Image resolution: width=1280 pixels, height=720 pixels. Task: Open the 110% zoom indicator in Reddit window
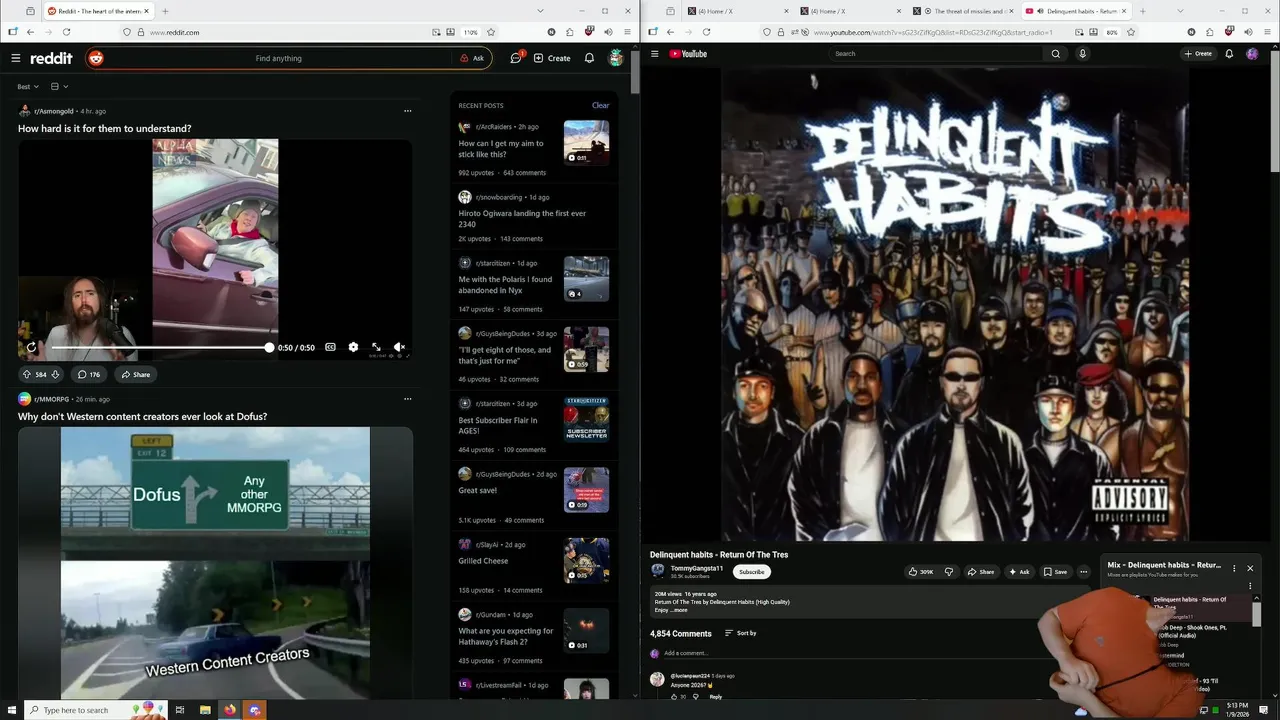[470, 32]
